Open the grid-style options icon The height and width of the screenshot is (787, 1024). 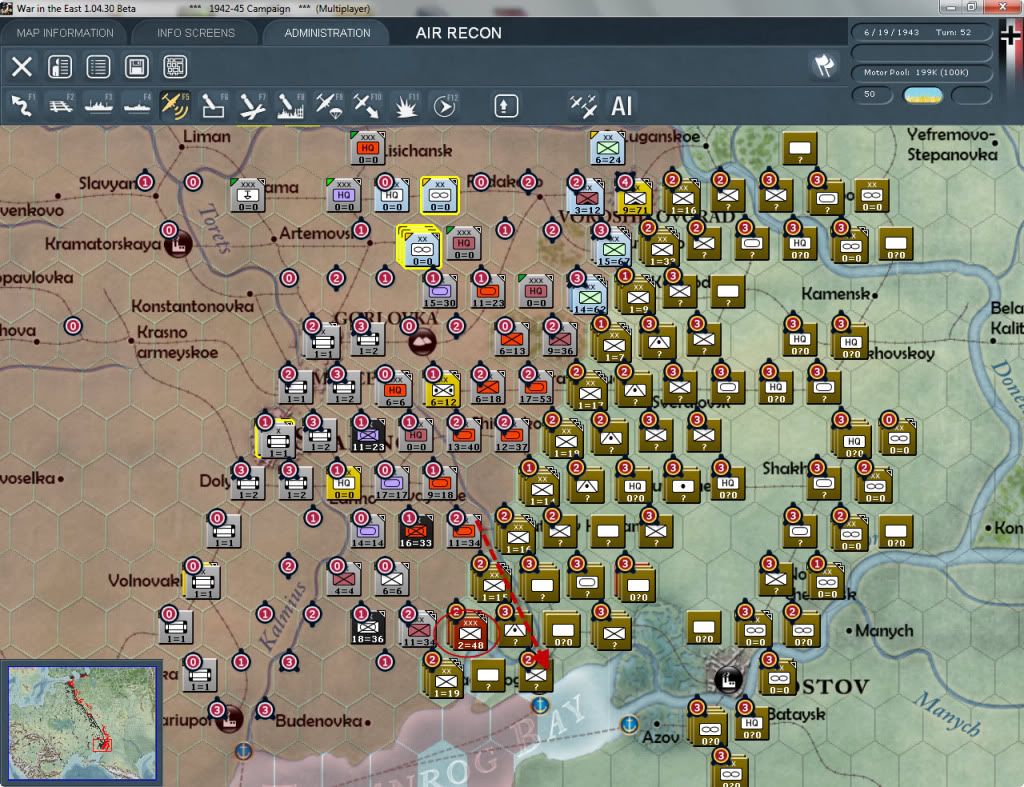pyautogui.click(x=175, y=67)
